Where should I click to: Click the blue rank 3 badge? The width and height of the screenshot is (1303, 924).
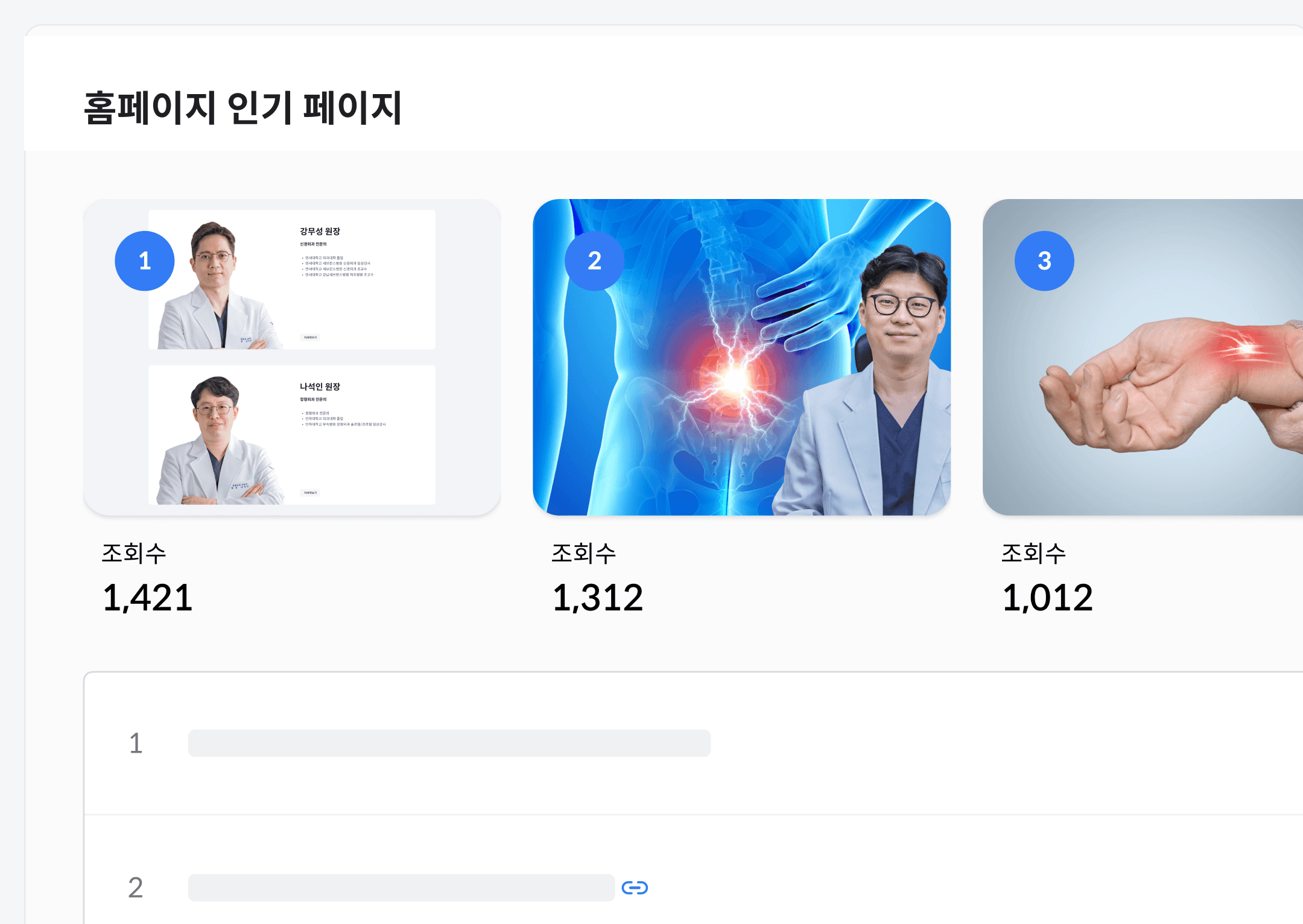tap(1045, 261)
